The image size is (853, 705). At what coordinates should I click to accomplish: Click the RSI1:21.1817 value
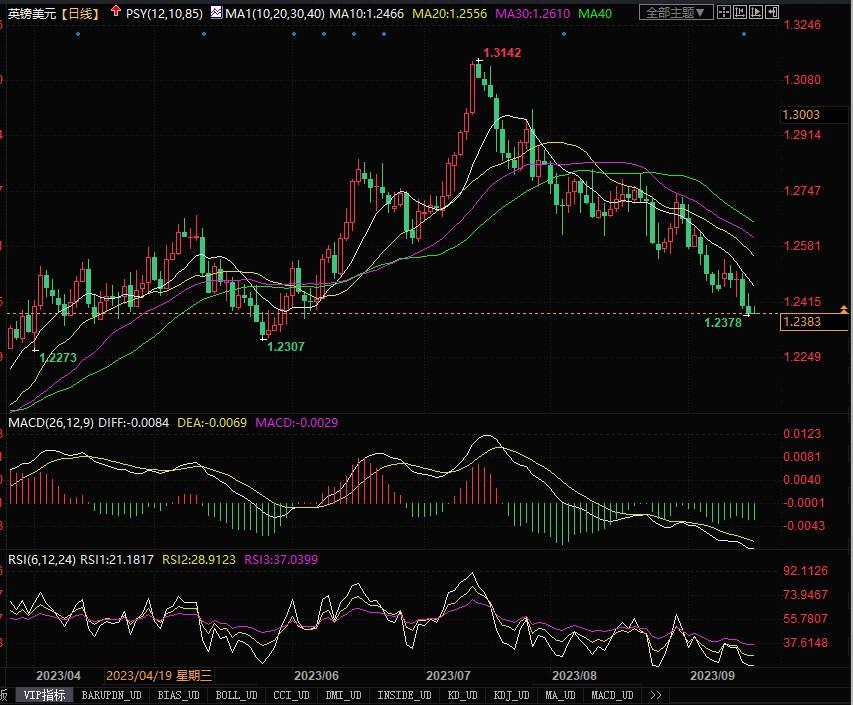pyautogui.click(x=117, y=559)
